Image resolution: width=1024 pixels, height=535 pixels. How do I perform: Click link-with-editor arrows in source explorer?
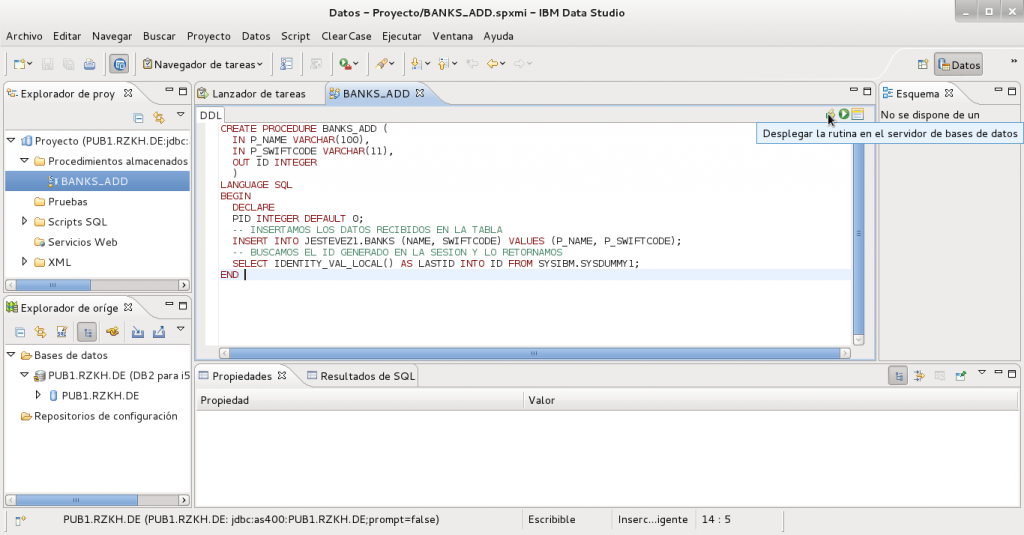tap(40, 332)
